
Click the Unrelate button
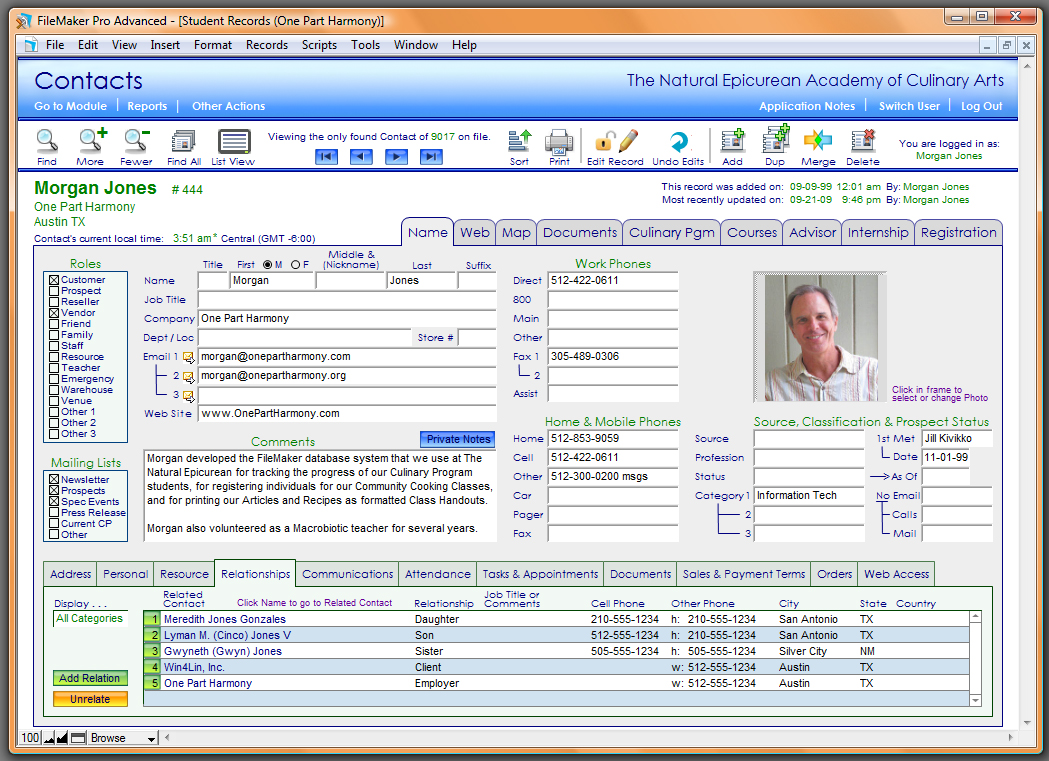[x=90, y=699]
